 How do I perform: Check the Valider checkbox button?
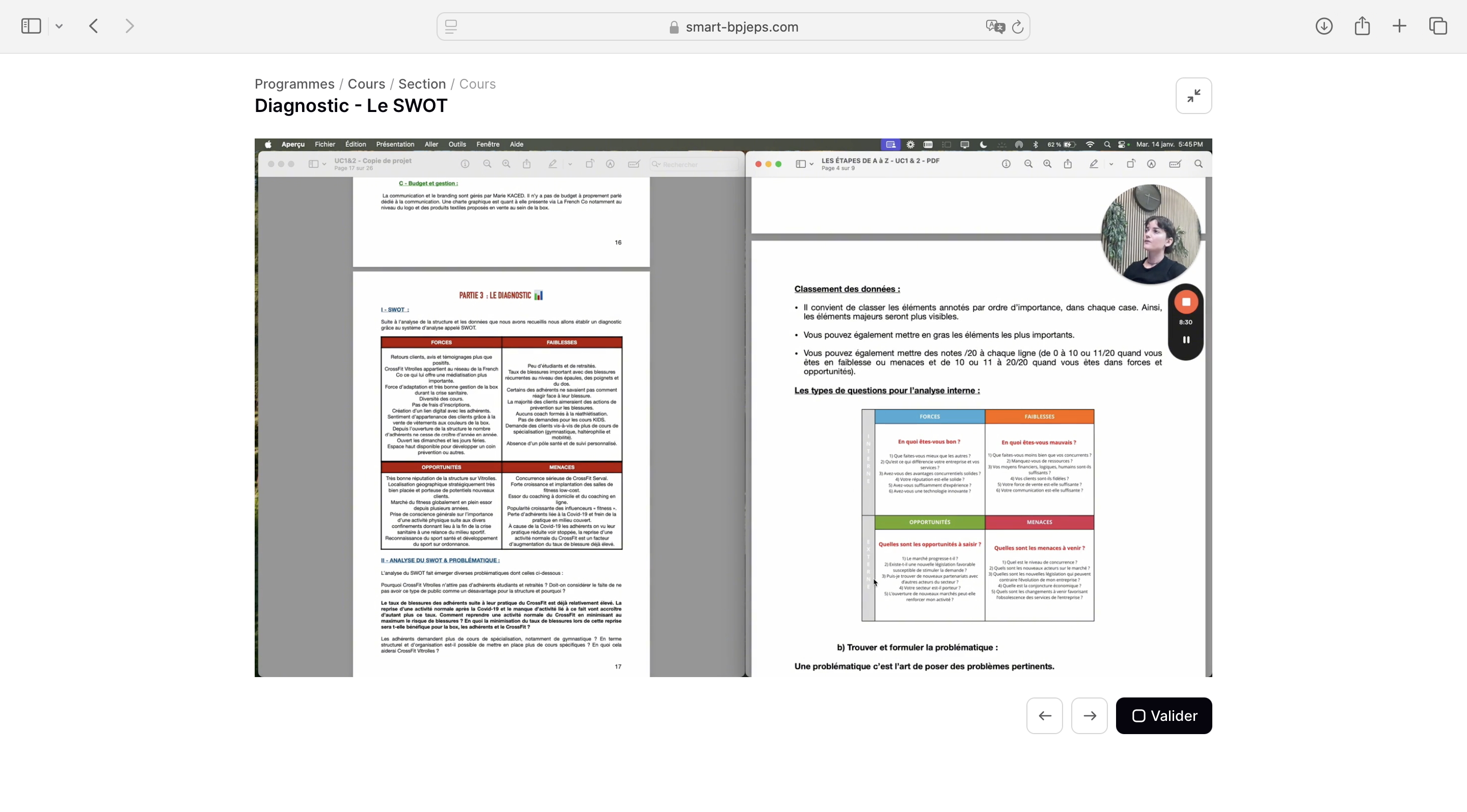tap(1163, 716)
